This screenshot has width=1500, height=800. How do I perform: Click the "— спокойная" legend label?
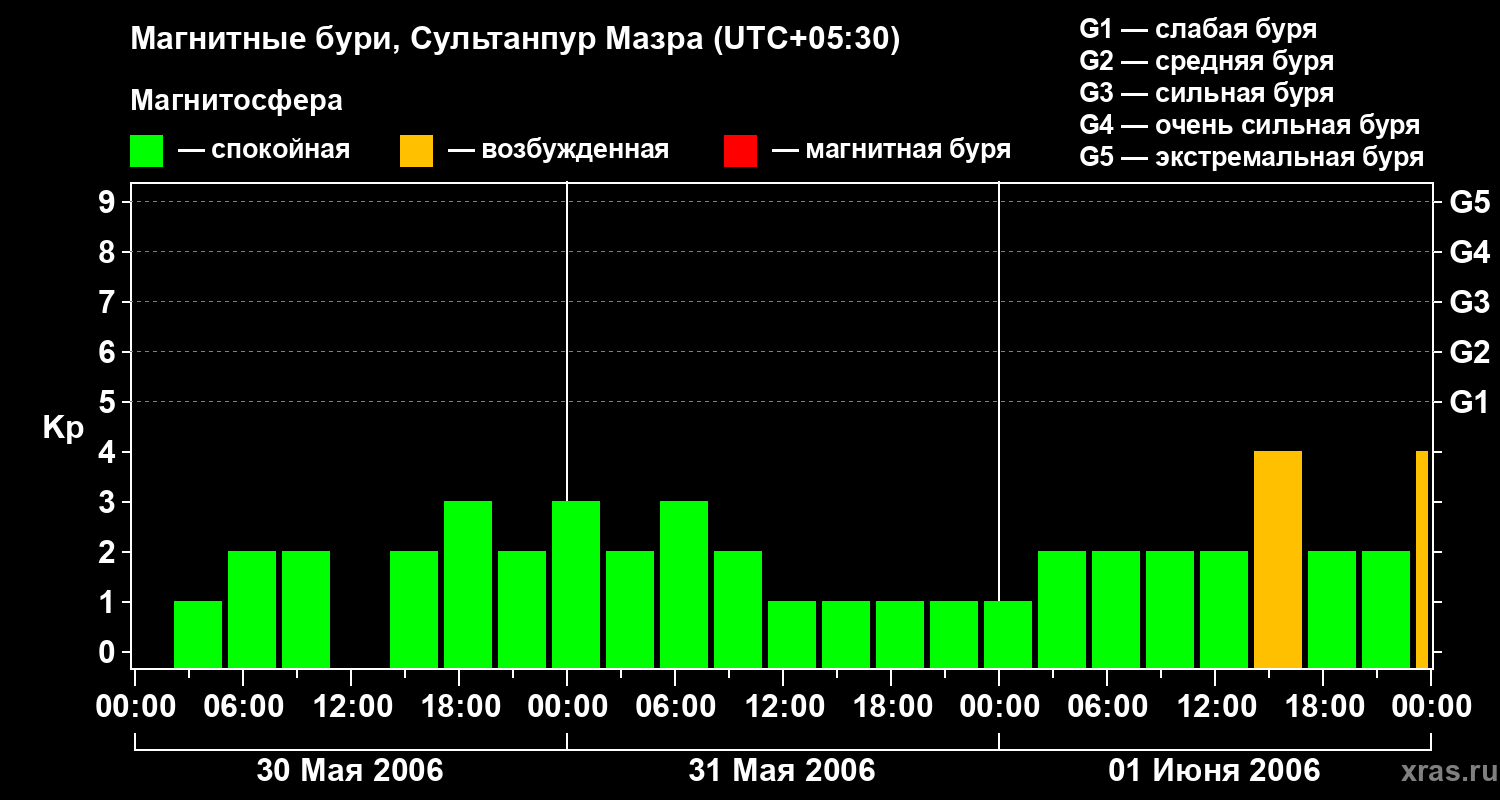(263, 150)
